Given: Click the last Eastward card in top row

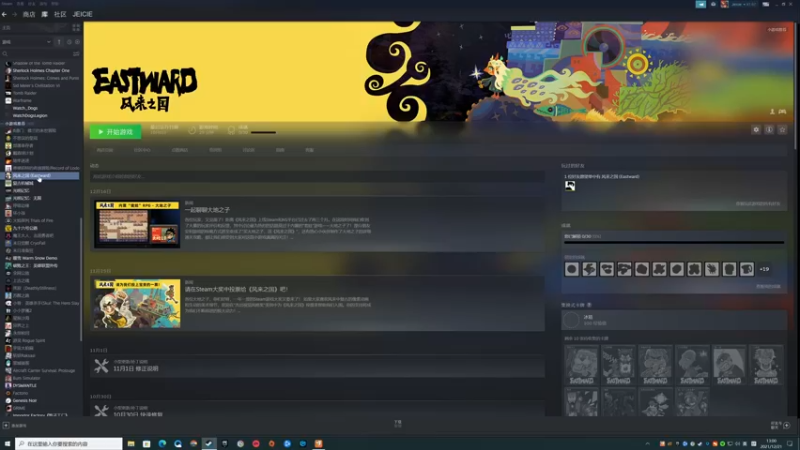Looking at the screenshot, I should [x=766, y=364].
